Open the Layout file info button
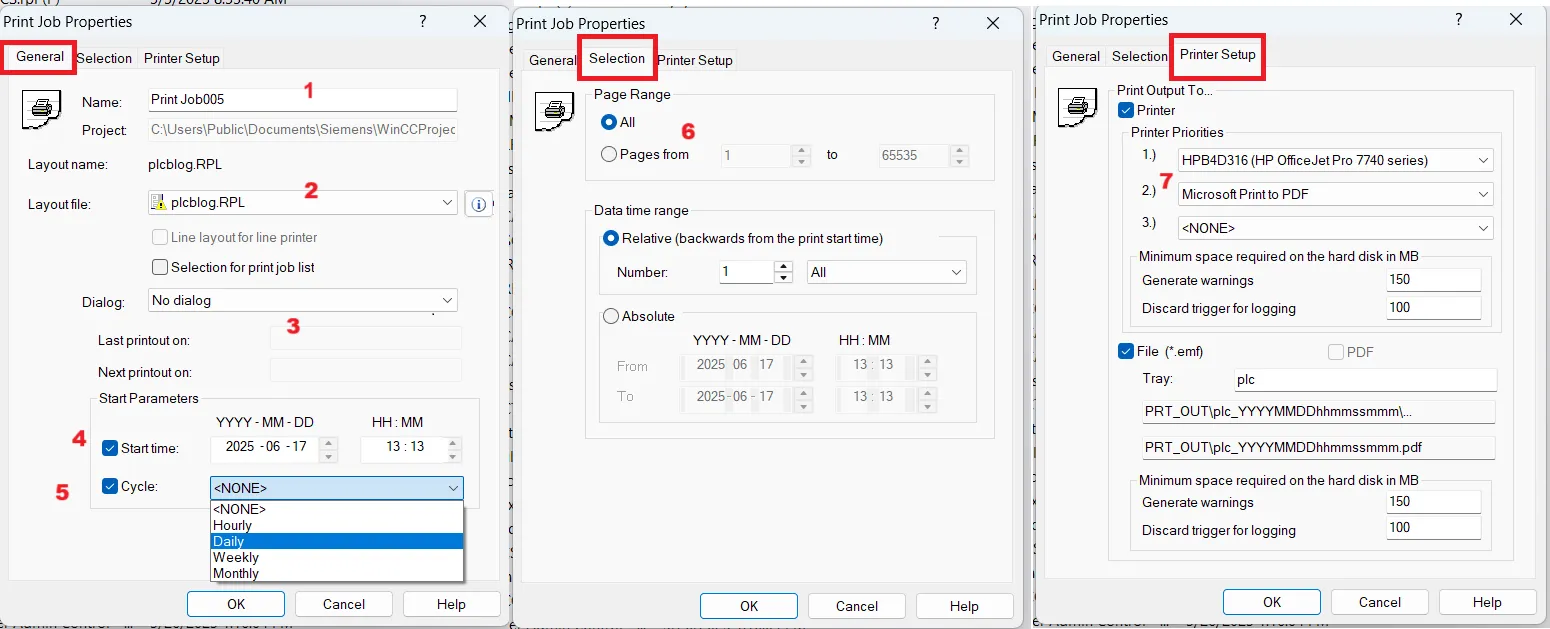Viewport: 1550px width, 629px height. [479, 204]
